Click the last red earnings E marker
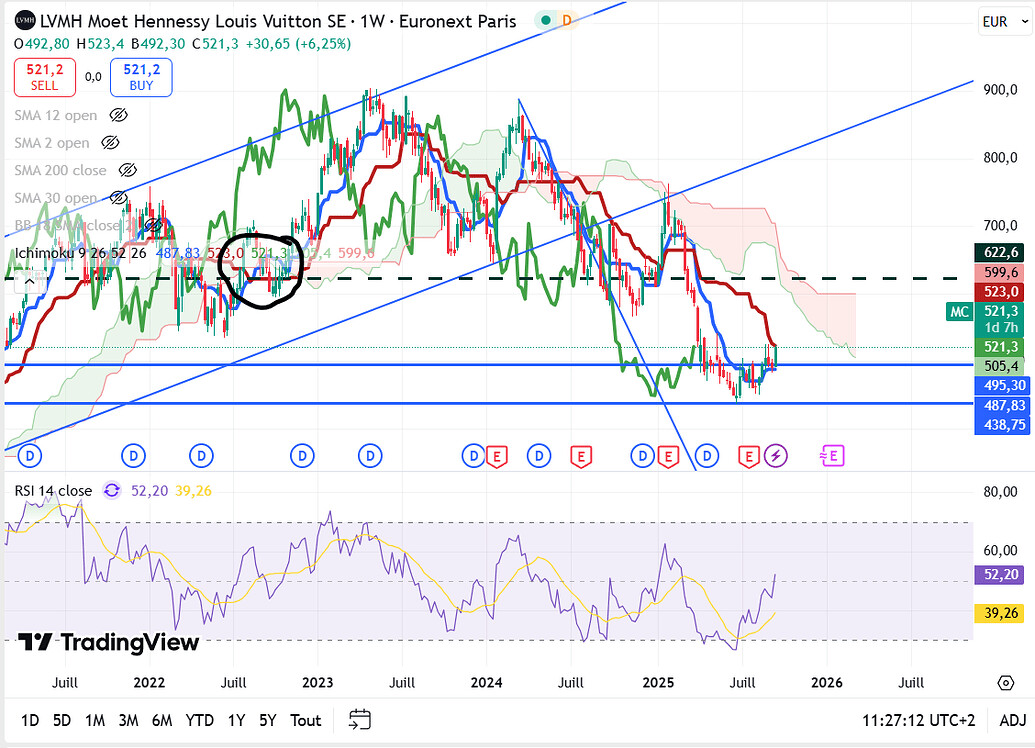The width and height of the screenshot is (1035, 748). pyautogui.click(x=747, y=456)
